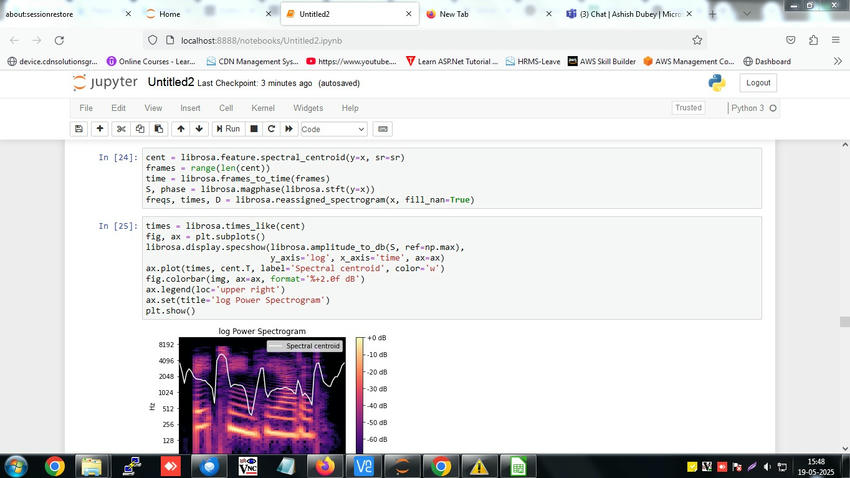
Task: Insert a cell below with plus icon
Action: pos(100,129)
